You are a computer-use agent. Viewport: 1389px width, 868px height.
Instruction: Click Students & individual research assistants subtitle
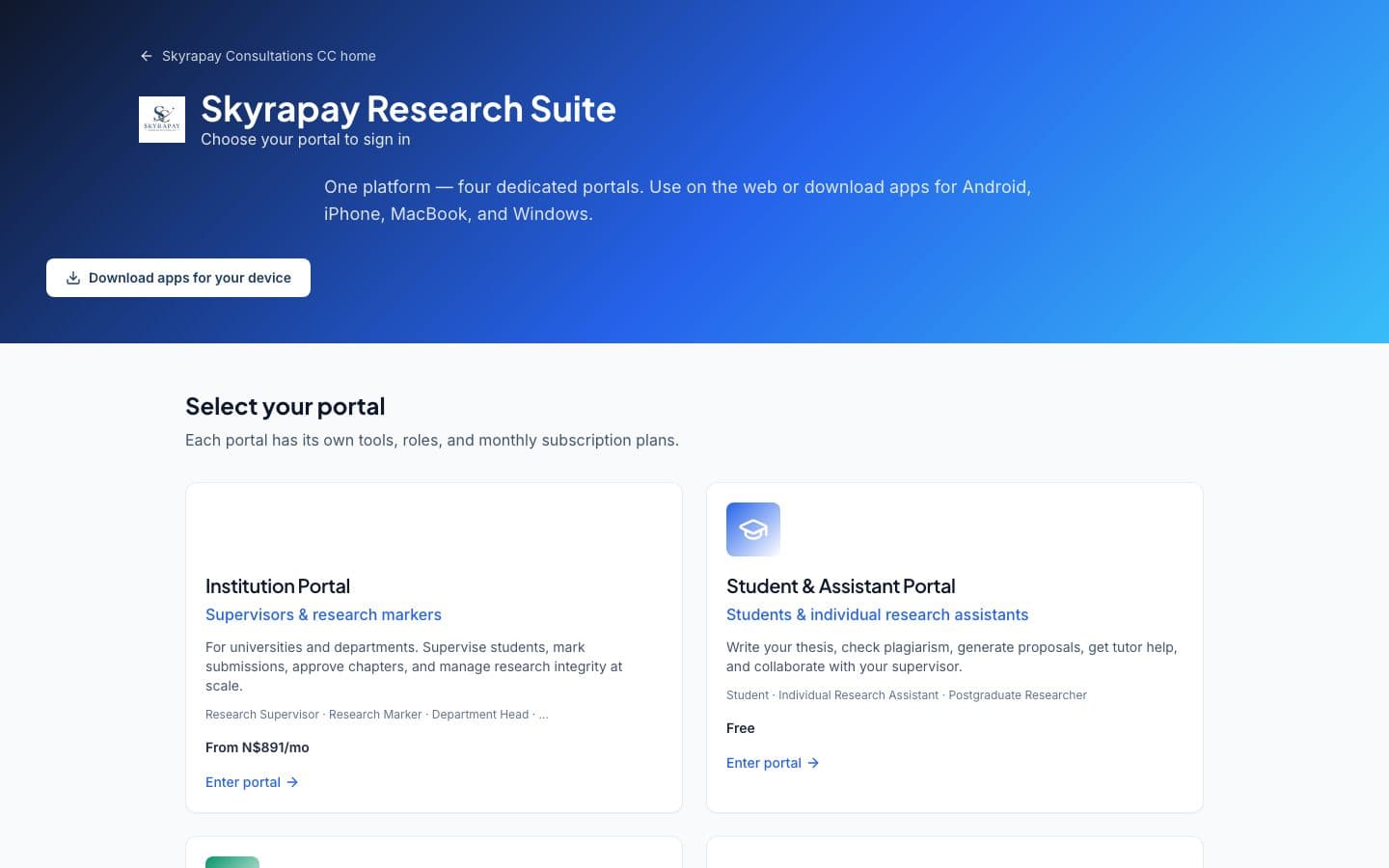click(x=877, y=614)
